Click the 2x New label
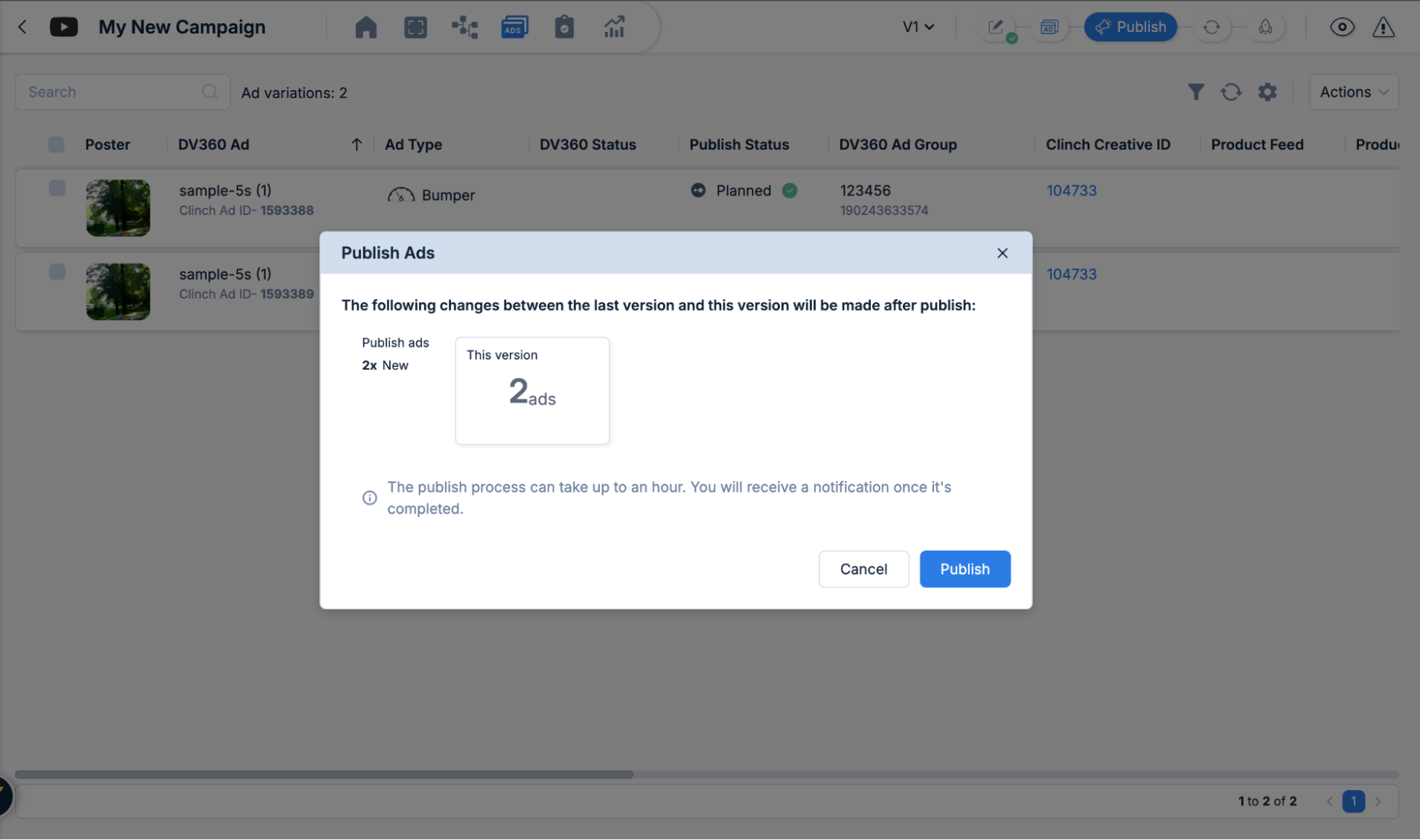Image resolution: width=1420 pixels, height=840 pixels. [x=385, y=365]
